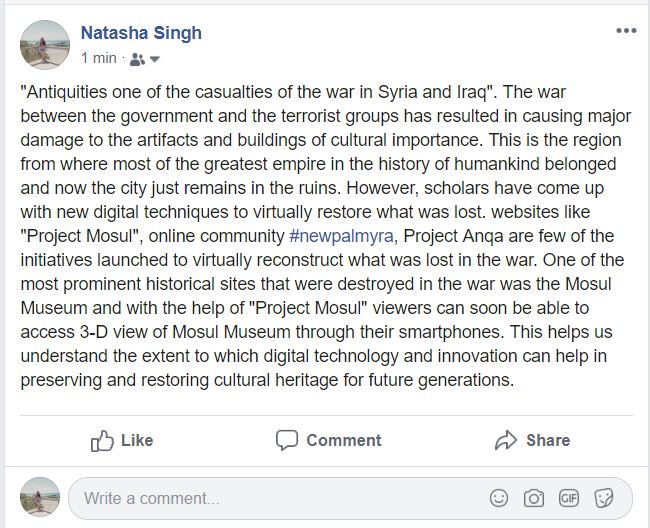Focus the "Write a comment..." field
Viewport: 650px width, 528px height.
[x=270, y=498]
